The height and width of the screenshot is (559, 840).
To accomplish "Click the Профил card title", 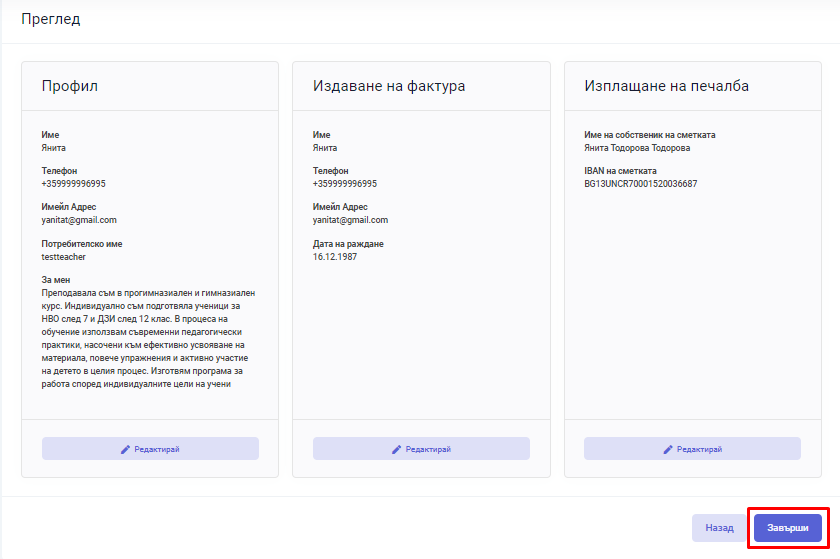I will [70, 86].
